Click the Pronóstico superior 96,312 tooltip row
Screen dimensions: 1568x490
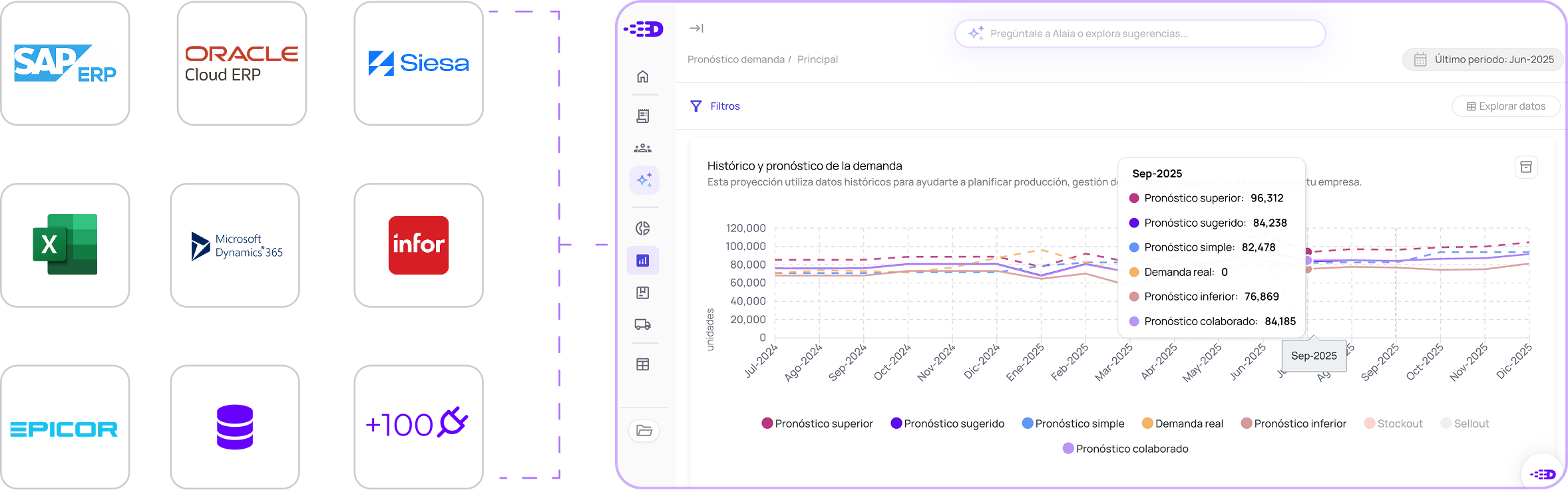[1207, 198]
